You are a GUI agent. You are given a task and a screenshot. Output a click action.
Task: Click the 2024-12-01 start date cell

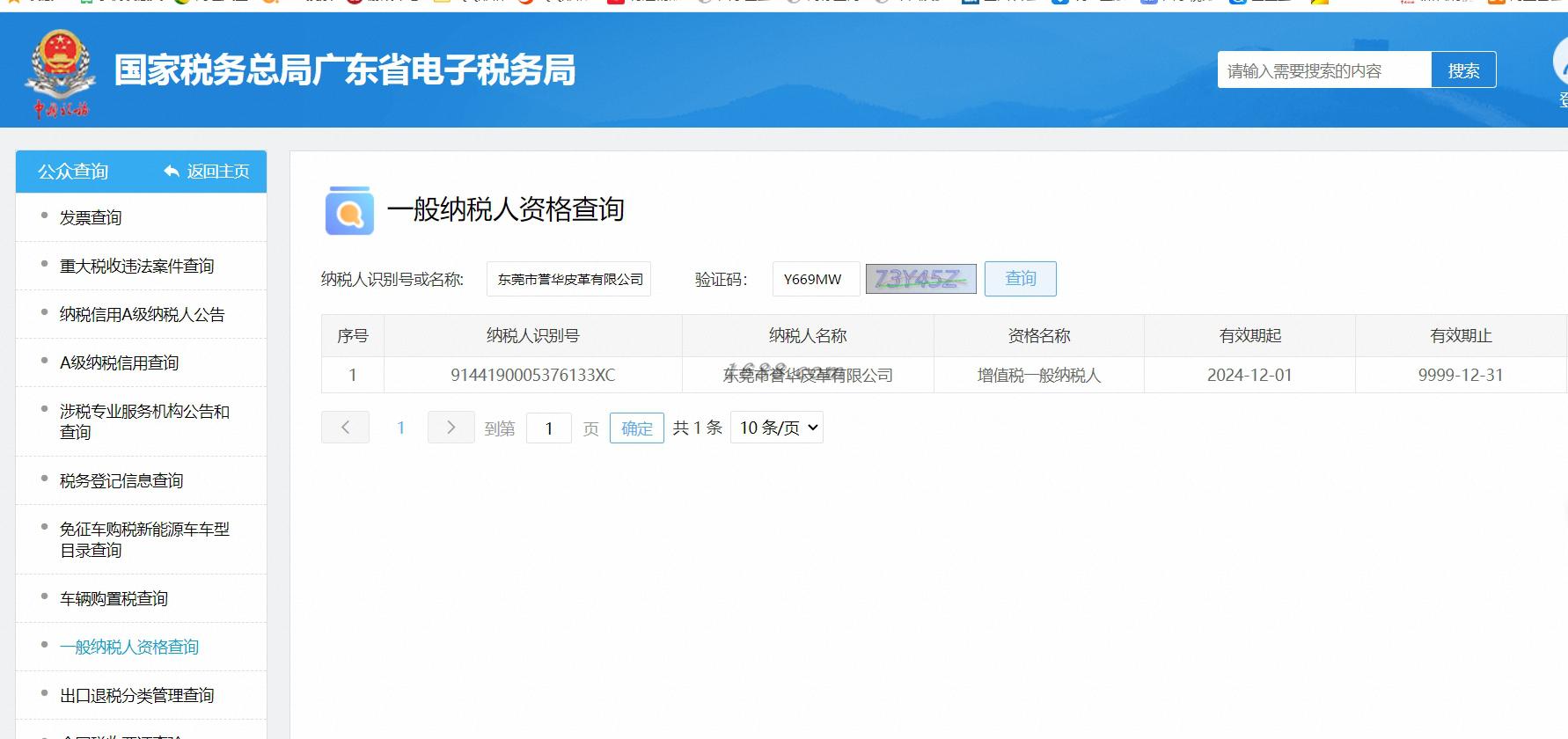tap(1249, 375)
